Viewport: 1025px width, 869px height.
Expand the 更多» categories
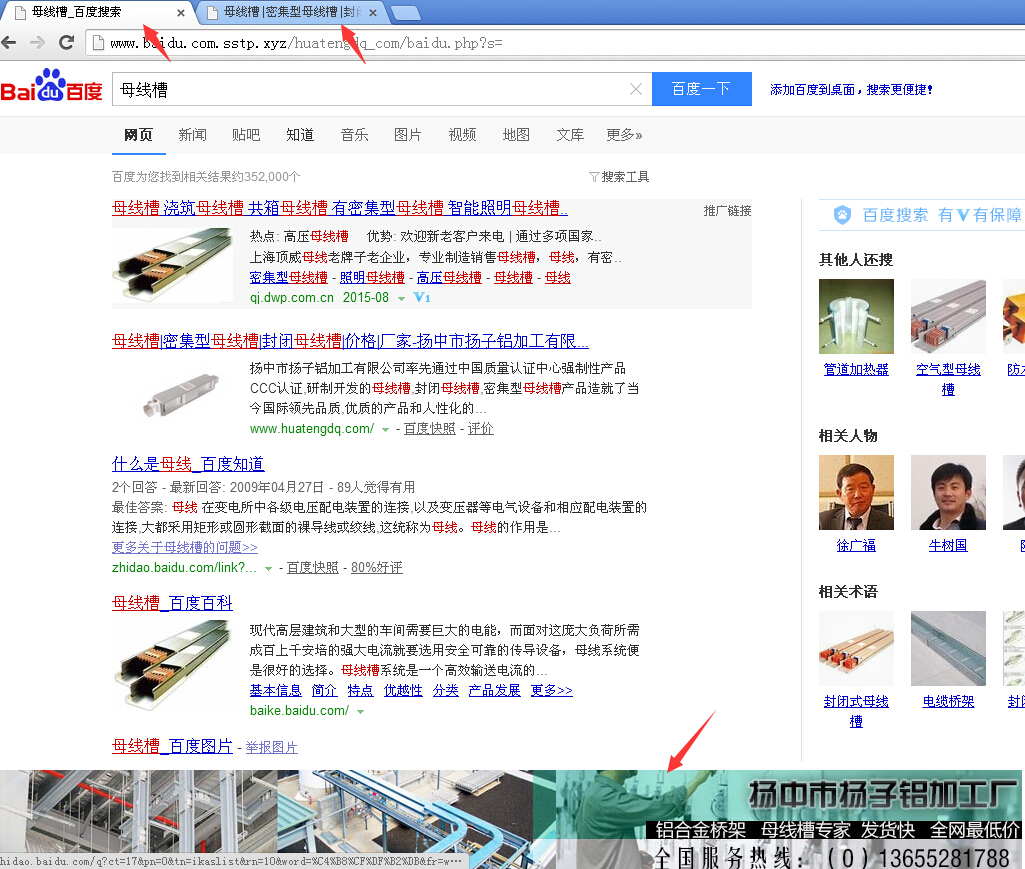624,135
